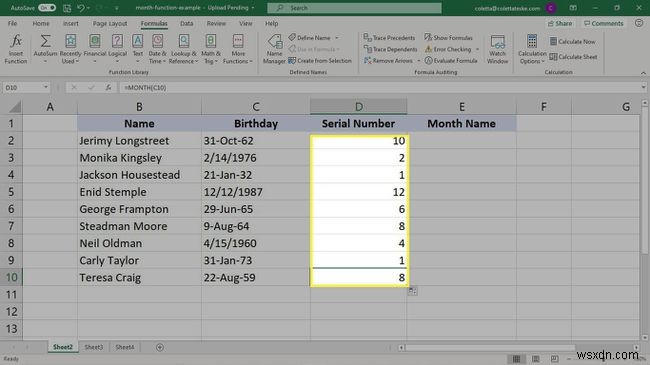Image resolution: width=650 pixels, height=365 pixels.
Task: Click Evaluate Formula
Action: coord(451,61)
